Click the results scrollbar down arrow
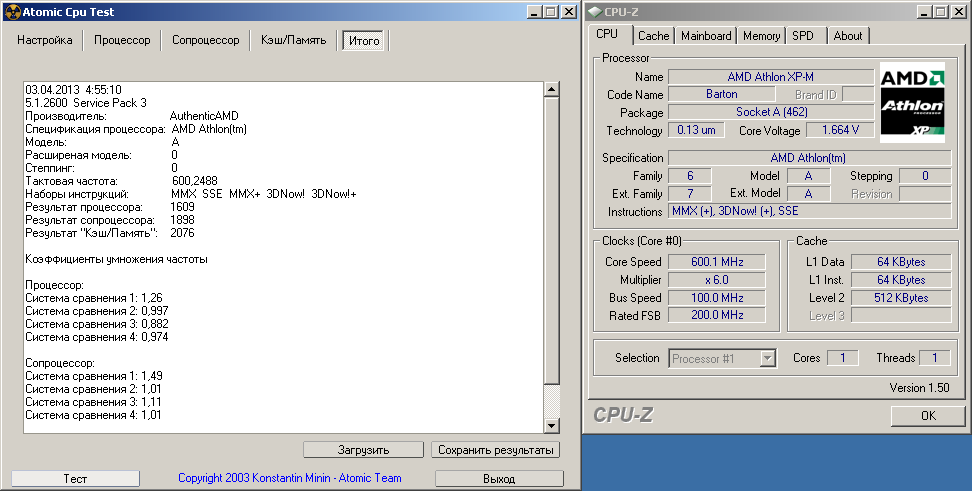Image resolution: width=972 pixels, height=491 pixels. tap(551, 425)
